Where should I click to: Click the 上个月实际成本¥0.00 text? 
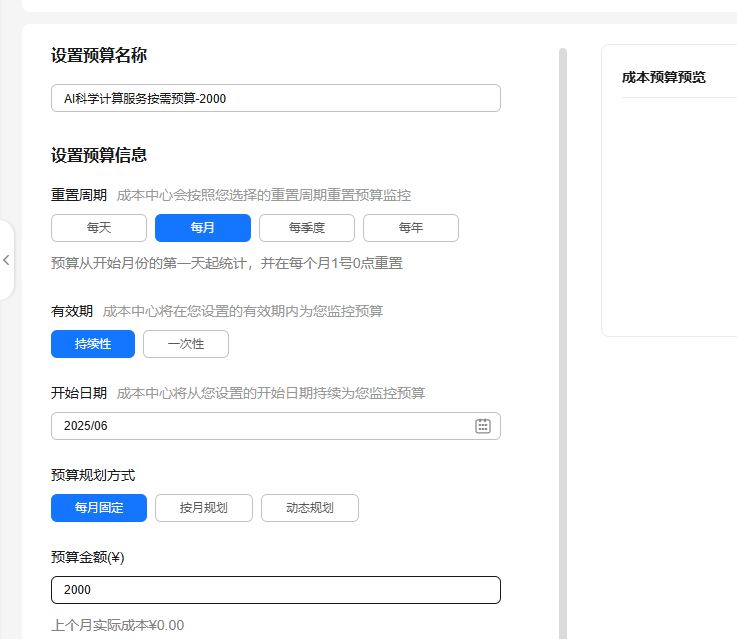click(118, 625)
